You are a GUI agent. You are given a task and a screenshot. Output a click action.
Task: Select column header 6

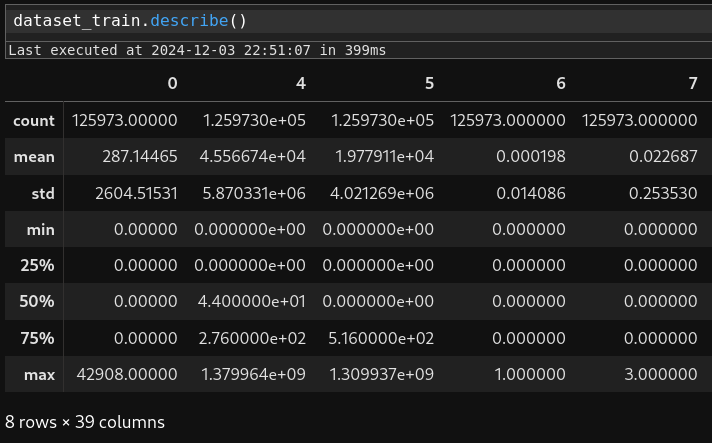[561, 83]
